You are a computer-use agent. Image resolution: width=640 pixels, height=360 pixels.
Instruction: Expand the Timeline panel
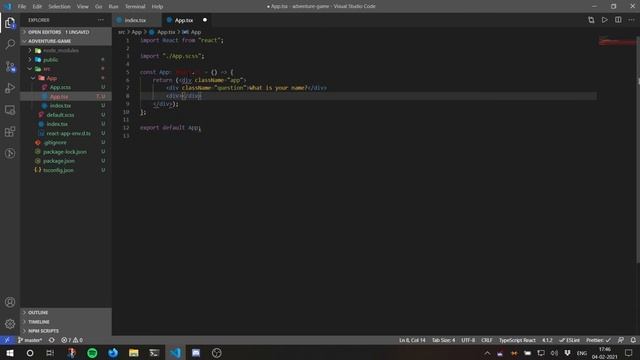coord(66,322)
